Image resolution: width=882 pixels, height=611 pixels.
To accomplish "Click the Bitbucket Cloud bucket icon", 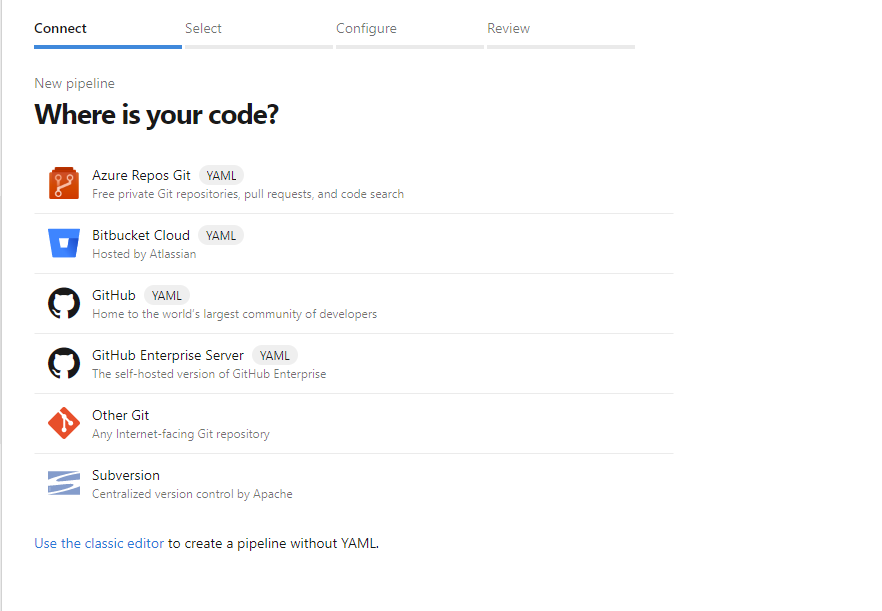I will (x=64, y=243).
